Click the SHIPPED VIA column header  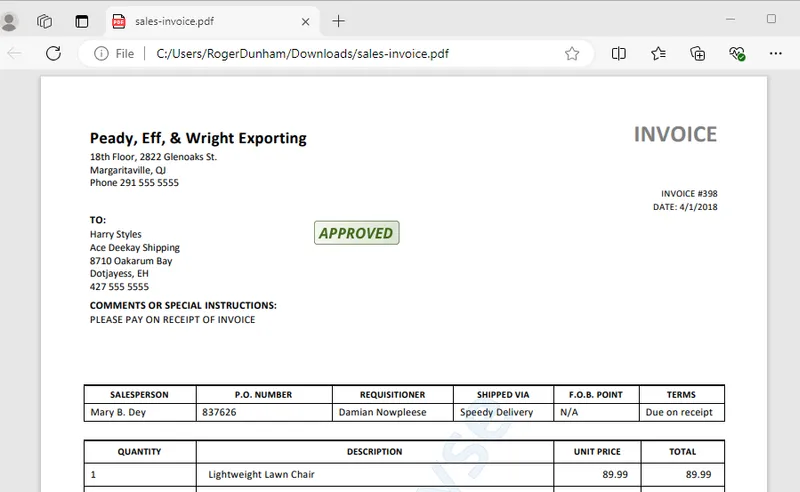pos(503,395)
